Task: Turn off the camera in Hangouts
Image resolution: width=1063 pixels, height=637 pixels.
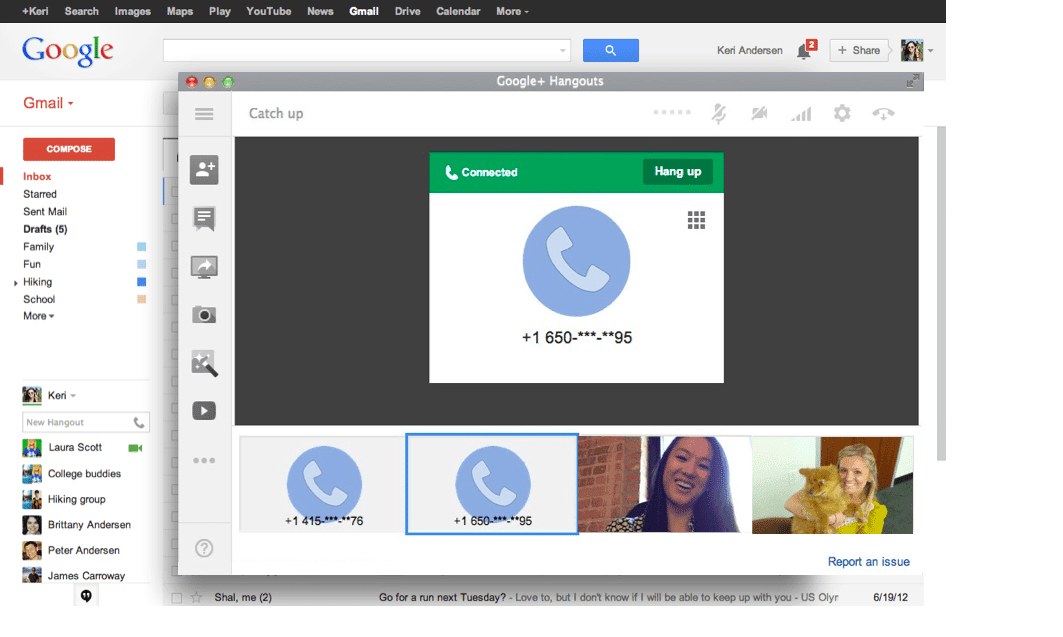Action: click(x=759, y=113)
